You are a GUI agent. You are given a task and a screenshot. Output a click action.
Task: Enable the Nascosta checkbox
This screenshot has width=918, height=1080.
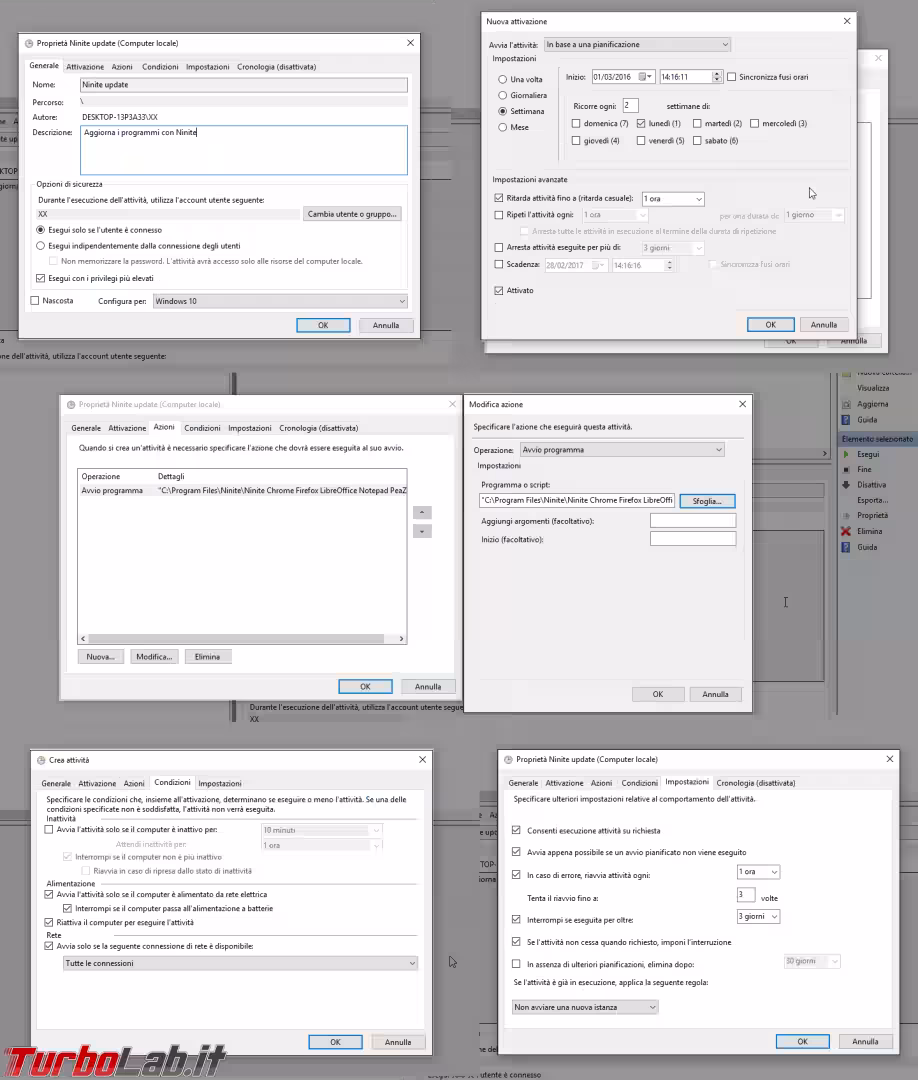click(35, 301)
